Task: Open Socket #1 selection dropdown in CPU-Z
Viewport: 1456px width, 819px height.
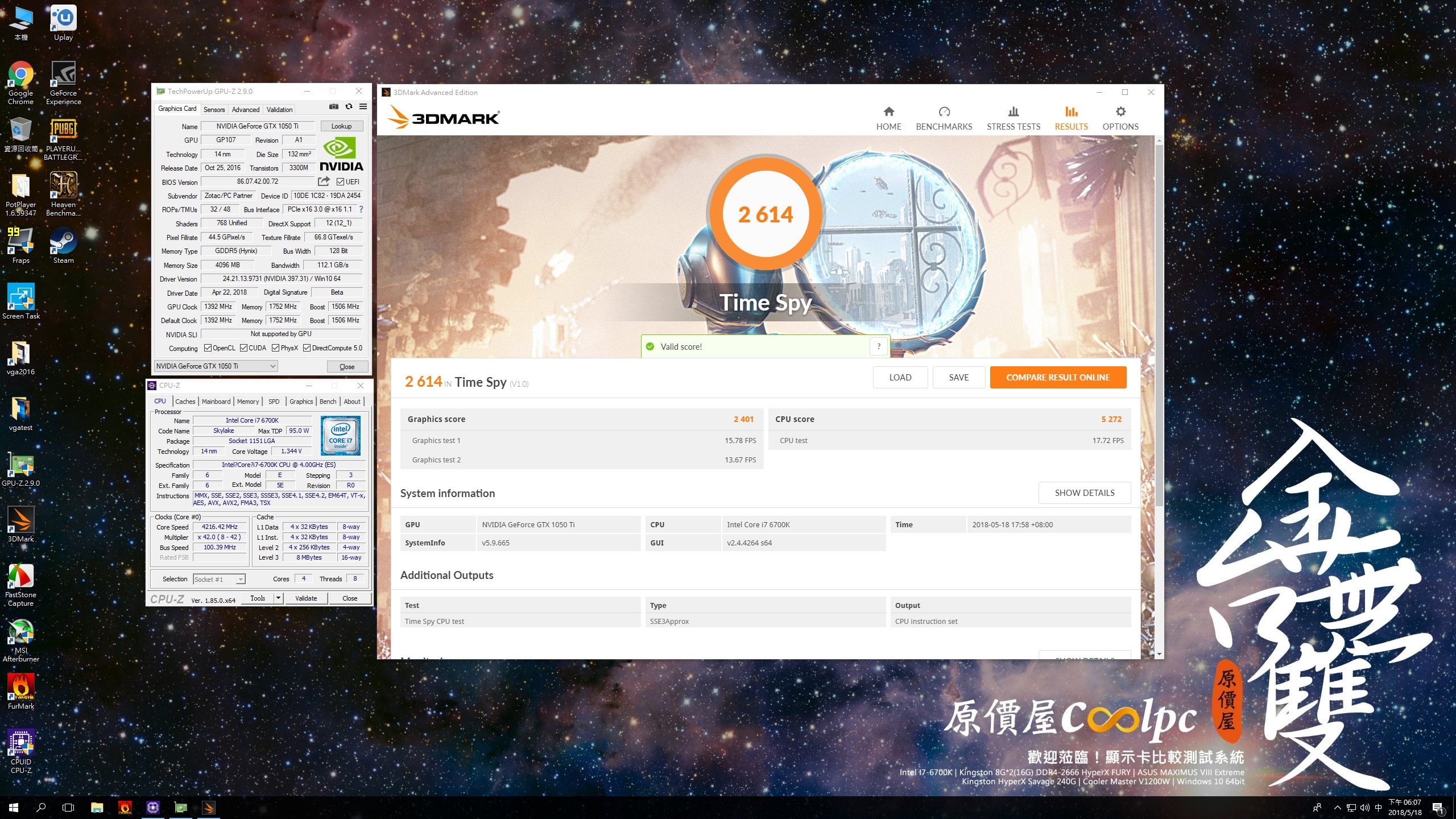Action: pos(219,579)
